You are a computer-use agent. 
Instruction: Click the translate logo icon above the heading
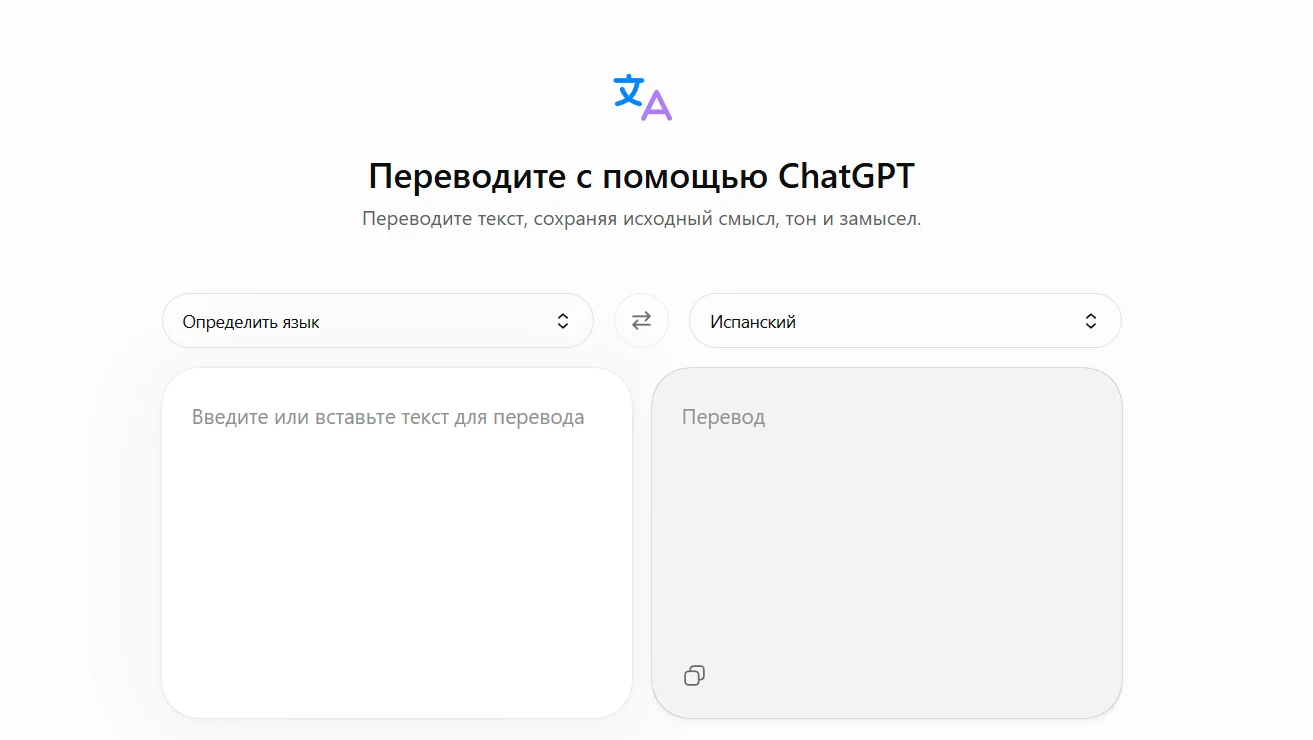[642, 97]
